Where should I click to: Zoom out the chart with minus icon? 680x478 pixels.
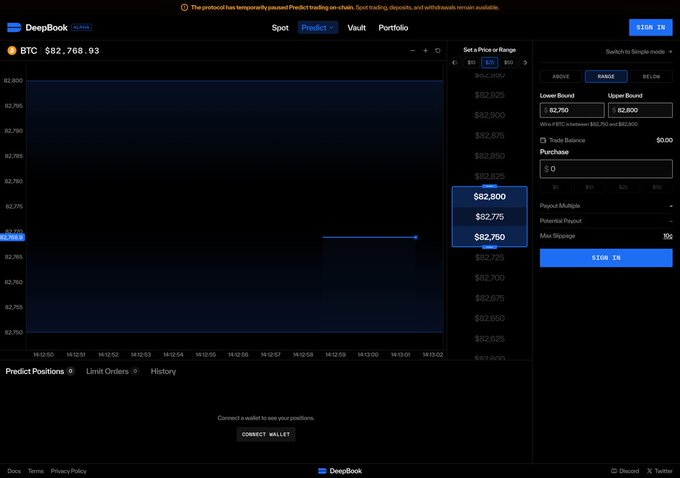(x=412, y=51)
